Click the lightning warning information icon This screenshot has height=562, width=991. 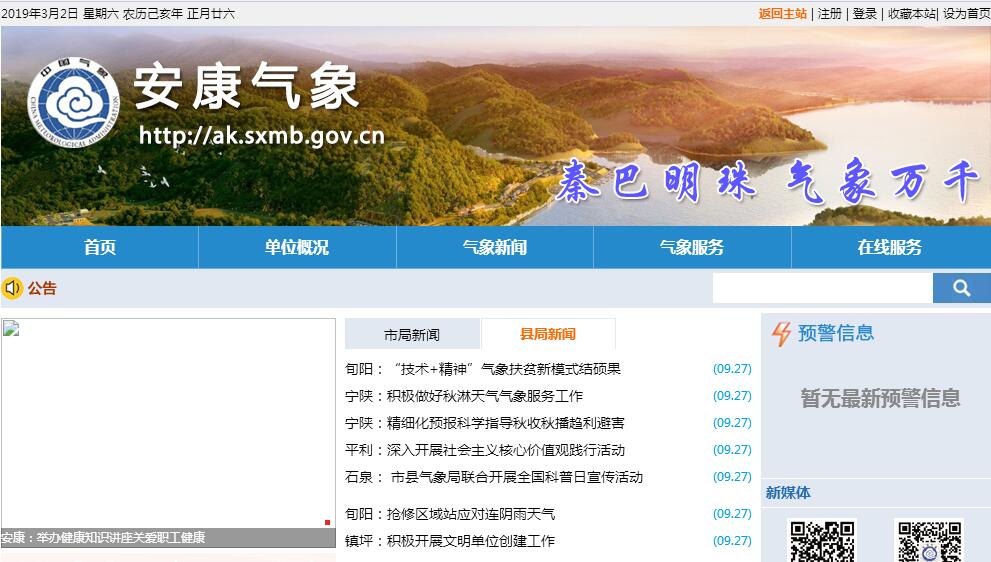pos(781,334)
